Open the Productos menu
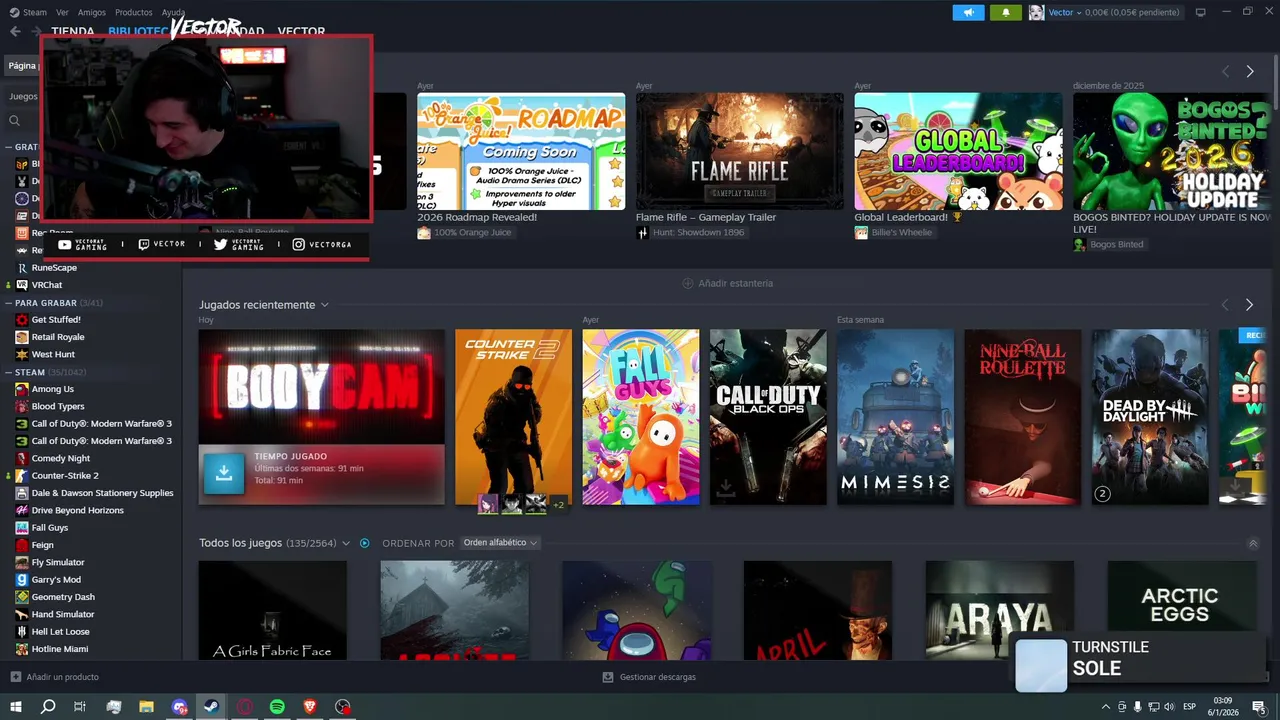1280x720 pixels. pos(134,12)
